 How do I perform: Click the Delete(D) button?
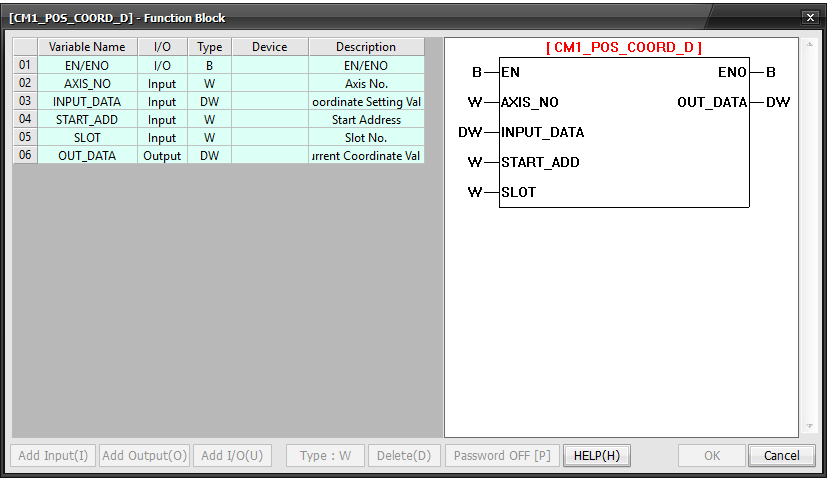click(x=404, y=455)
